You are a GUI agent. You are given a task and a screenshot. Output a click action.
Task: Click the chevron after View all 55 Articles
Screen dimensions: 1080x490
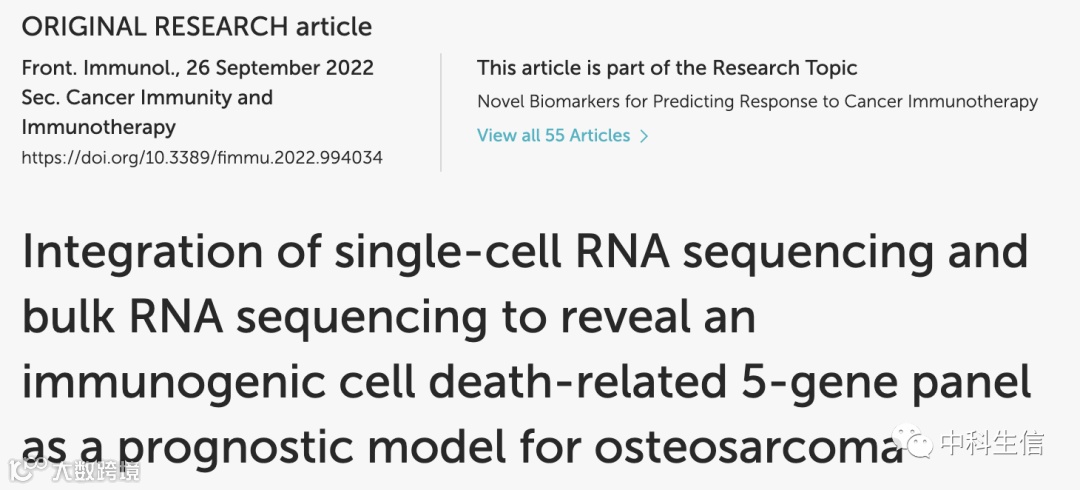(644, 136)
